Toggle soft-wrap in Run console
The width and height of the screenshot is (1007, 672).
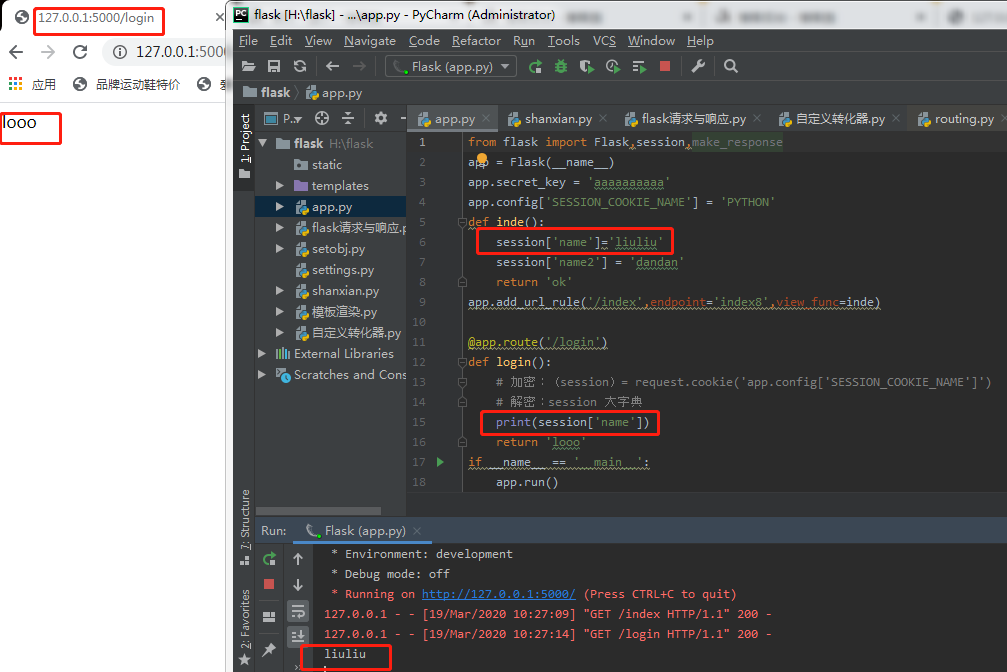(298, 611)
